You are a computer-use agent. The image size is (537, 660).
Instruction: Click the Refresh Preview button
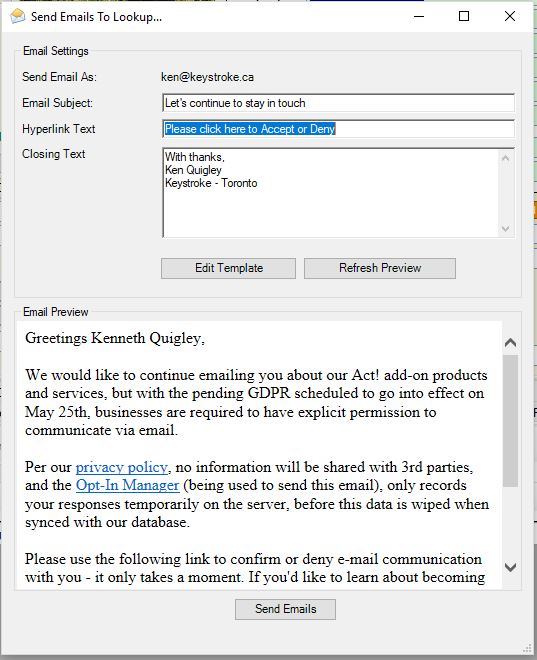click(x=380, y=268)
